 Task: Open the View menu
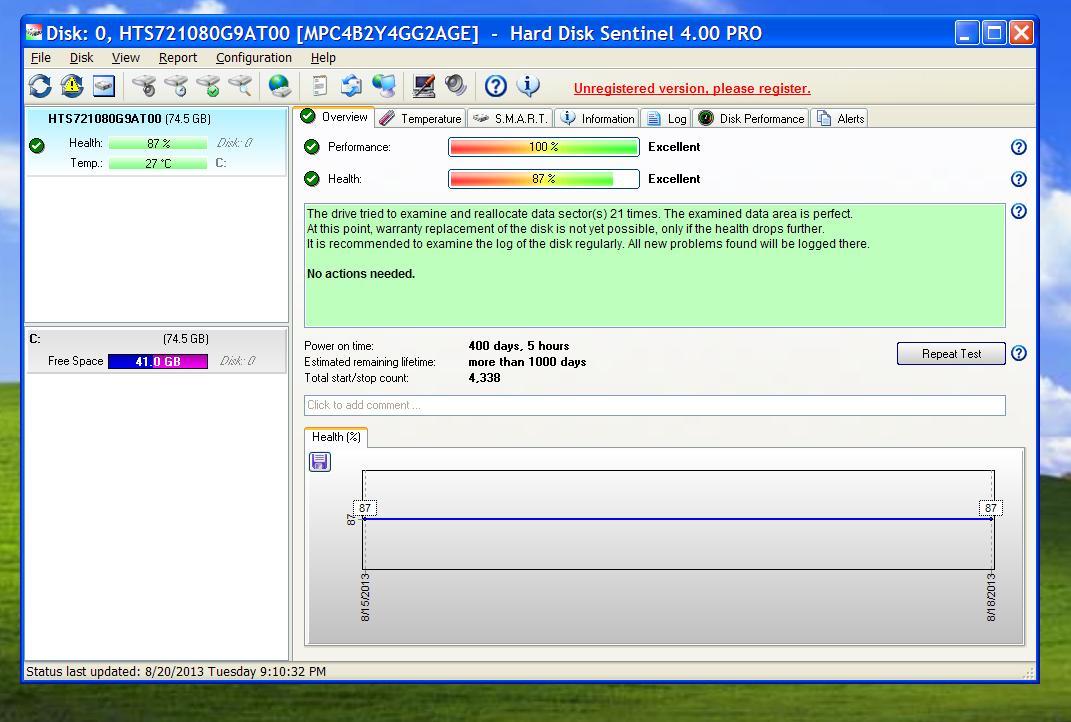tap(126, 58)
